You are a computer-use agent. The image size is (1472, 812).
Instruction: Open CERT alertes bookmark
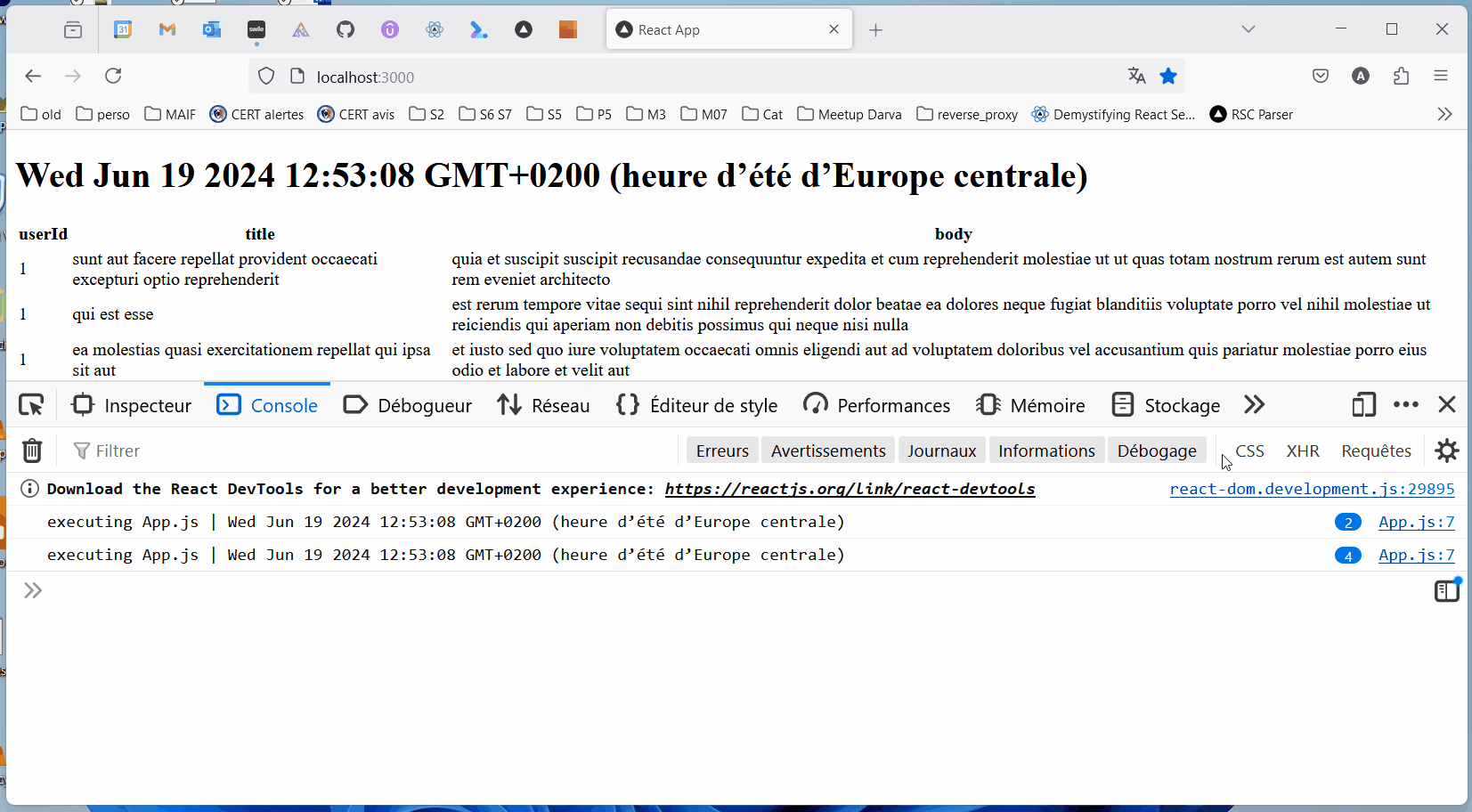click(x=256, y=114)
